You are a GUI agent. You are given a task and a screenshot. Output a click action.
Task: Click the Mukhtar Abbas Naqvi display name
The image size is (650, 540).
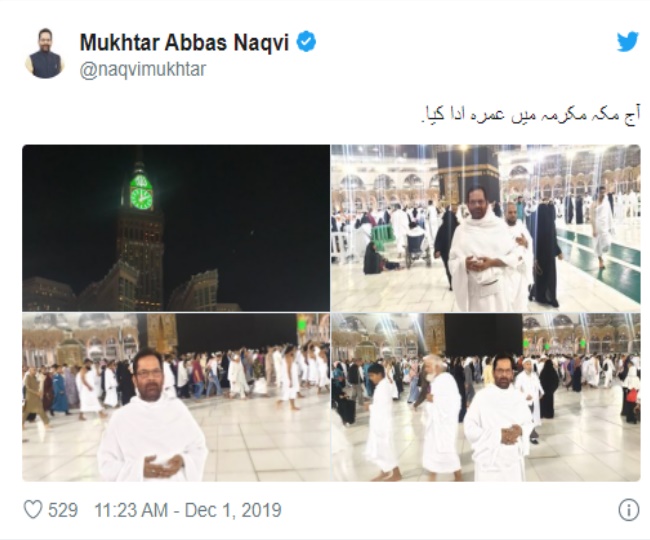click(x=184, y=43)
